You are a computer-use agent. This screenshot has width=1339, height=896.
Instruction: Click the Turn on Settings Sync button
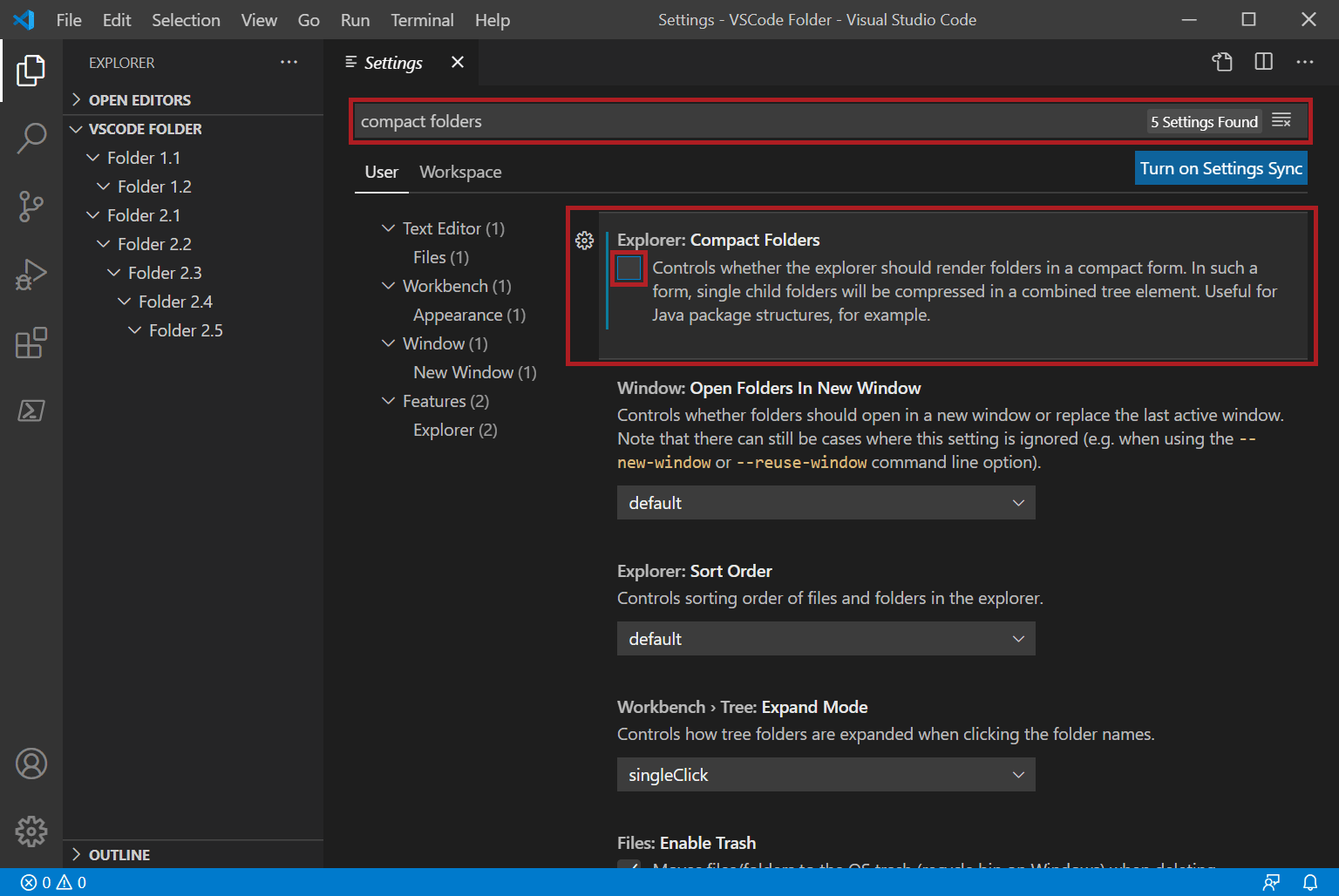coord(1220,167)
